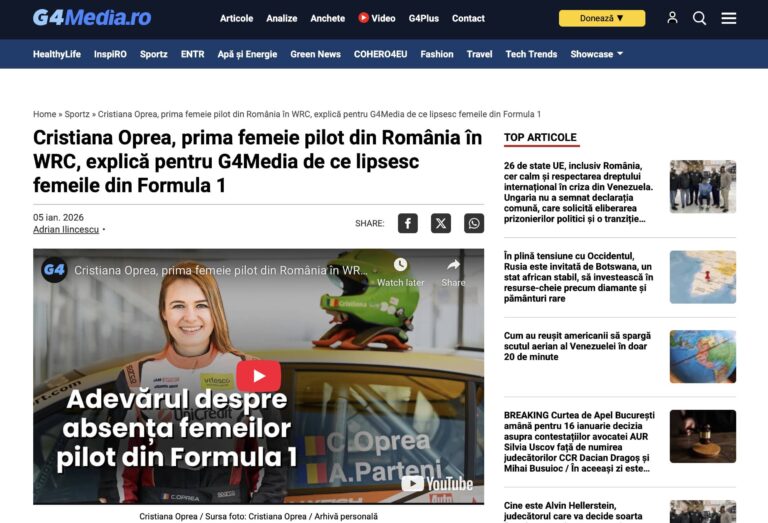
Task: Open site search magnifier icon
Action: (699, 18)
